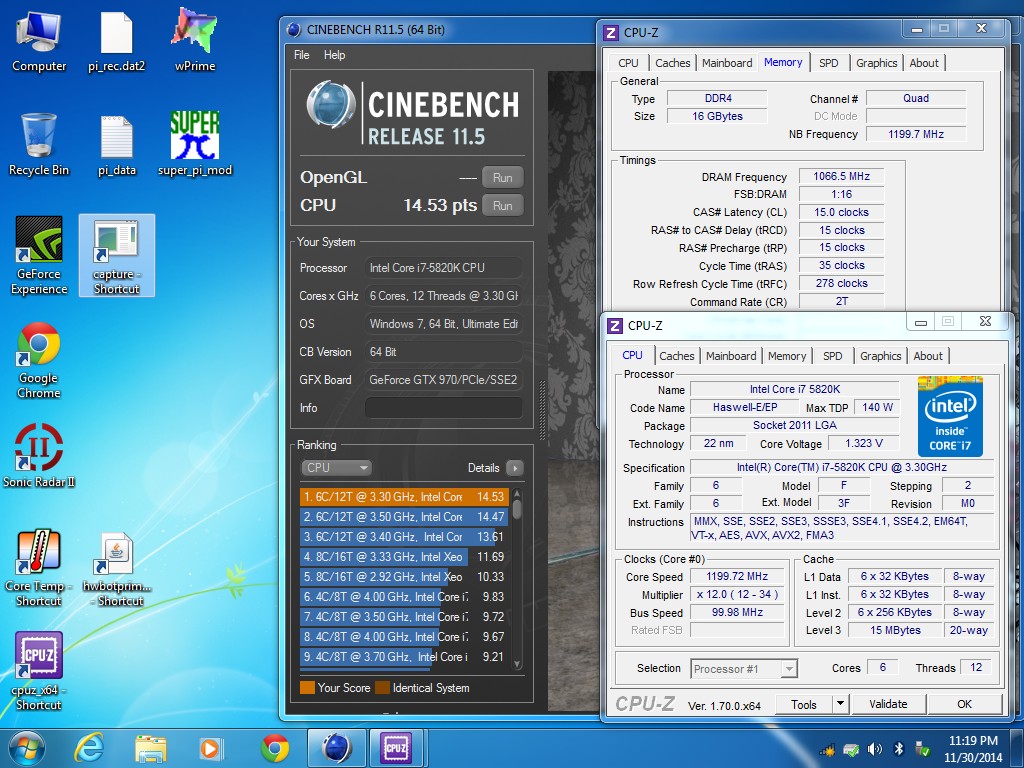Switch to the Cinebench taskbar button
This screenshot has width=1024, height=768.
[x=337, y=748]
